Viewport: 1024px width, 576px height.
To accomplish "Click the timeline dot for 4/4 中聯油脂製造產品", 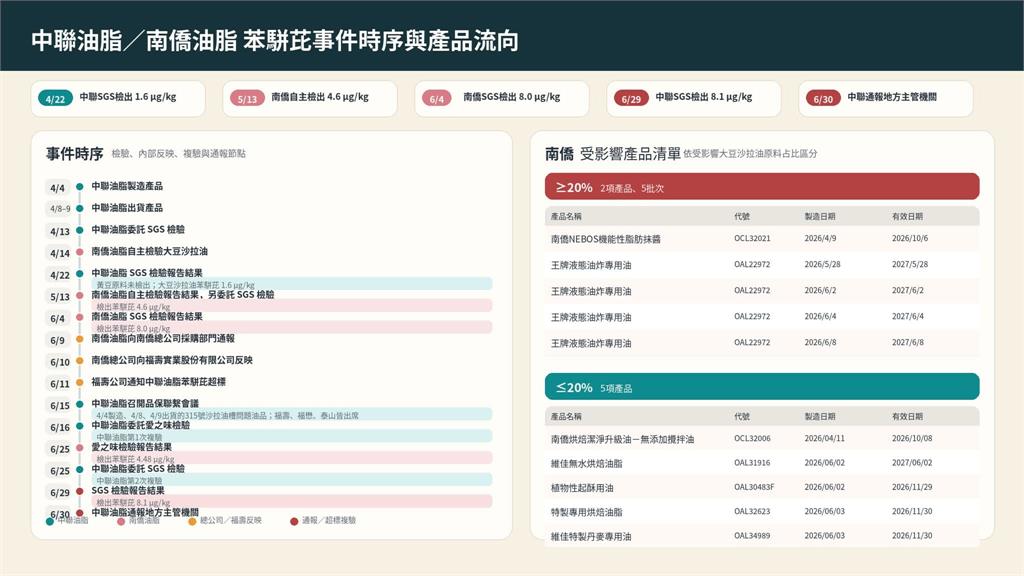I will [80, 187].
